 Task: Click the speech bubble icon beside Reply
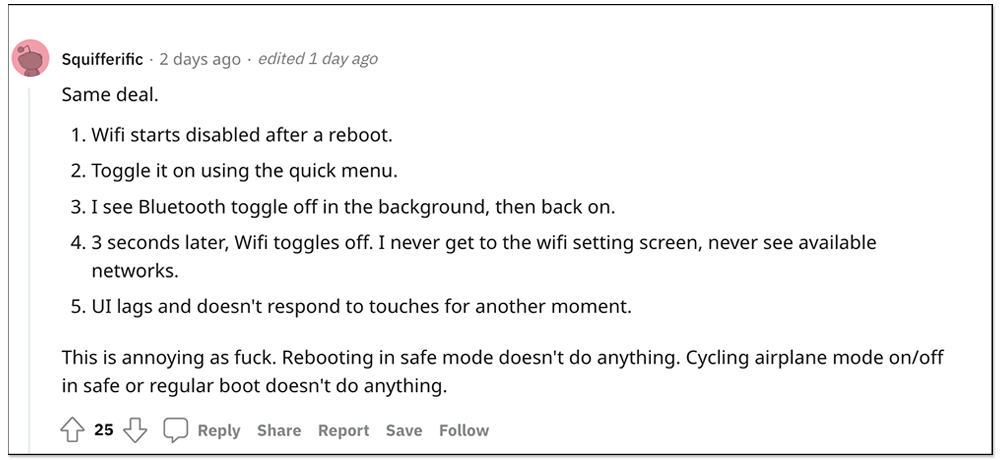(175, 431)
